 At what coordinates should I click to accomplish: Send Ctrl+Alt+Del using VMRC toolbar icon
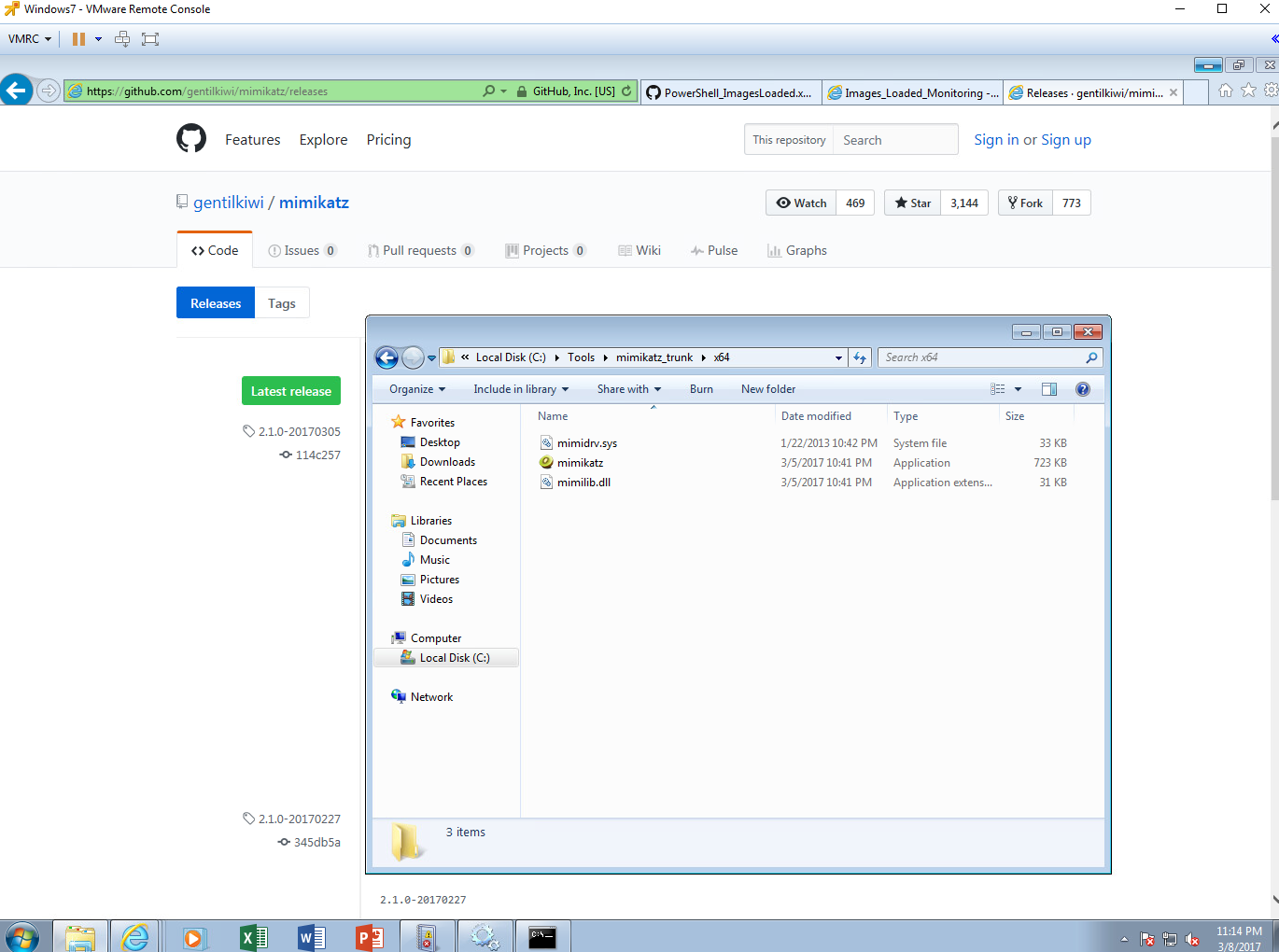122,39
